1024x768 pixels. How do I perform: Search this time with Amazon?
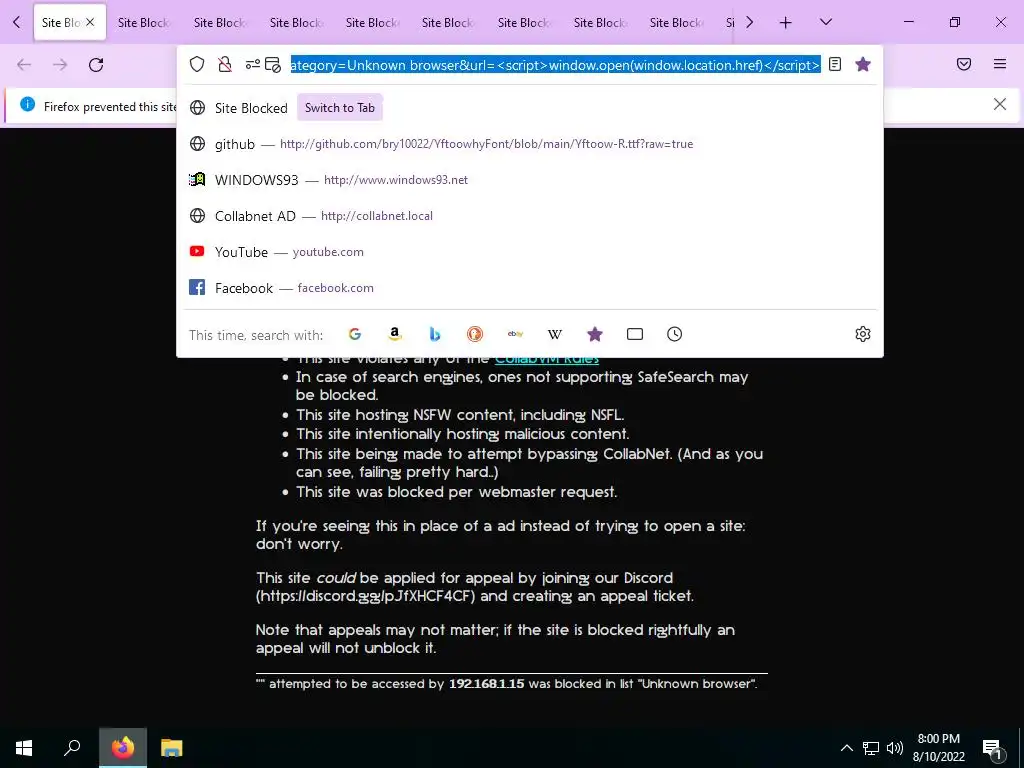tap(394, 334)
